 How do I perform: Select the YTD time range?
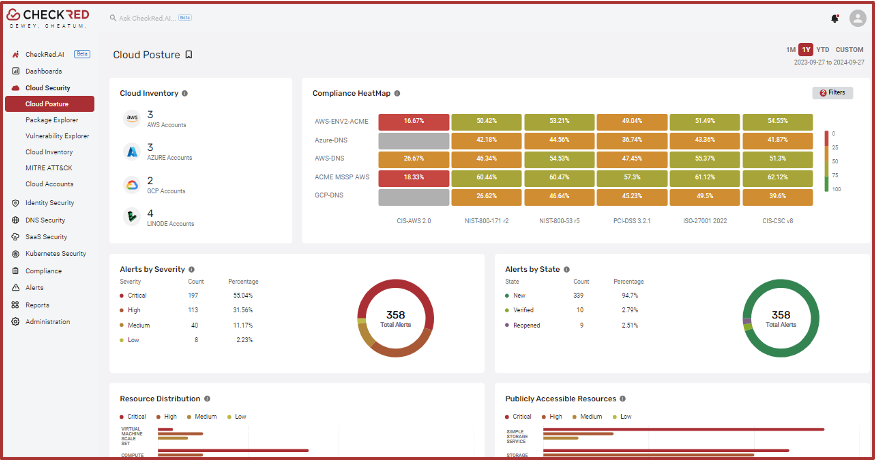click(822, 49)
